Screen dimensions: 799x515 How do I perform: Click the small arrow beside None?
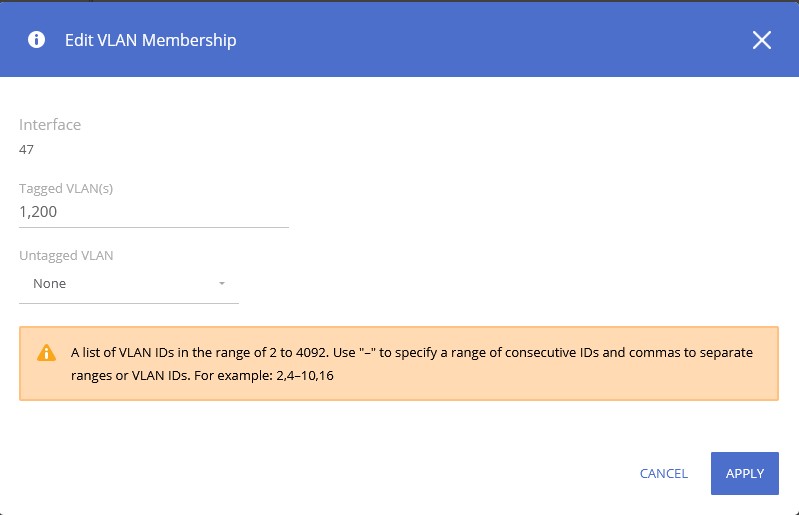[x=222, y=284]
